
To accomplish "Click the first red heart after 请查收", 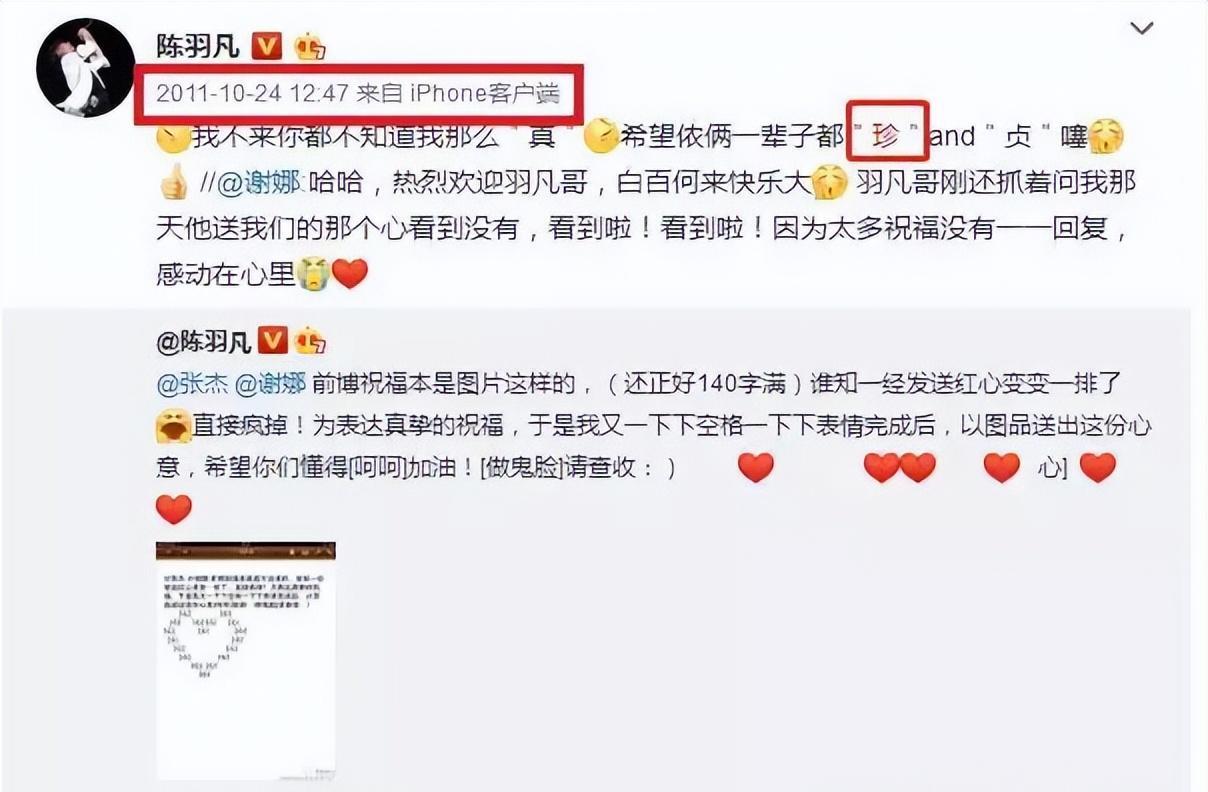I will point(756,467).
